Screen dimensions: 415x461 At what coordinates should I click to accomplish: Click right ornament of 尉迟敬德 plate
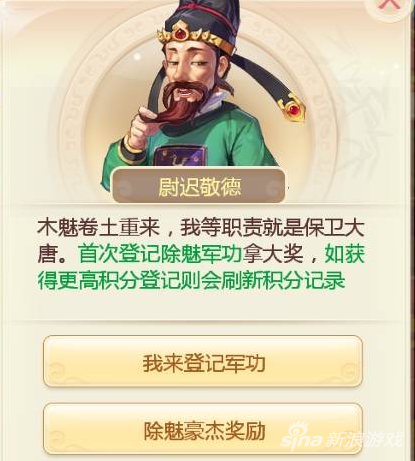pos(274,189)
